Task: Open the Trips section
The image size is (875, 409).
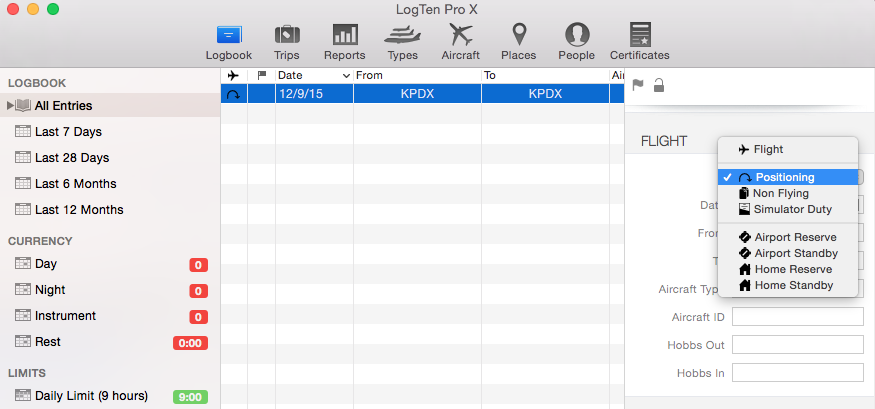Action: (287, 42)
